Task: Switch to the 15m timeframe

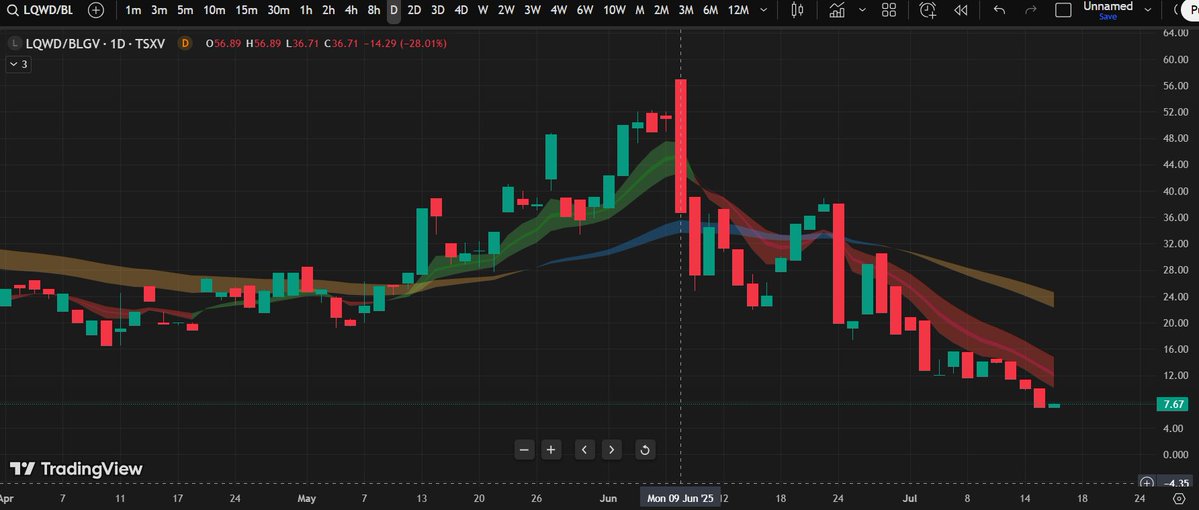Action: pyautogui.click(x=247, y=10)
